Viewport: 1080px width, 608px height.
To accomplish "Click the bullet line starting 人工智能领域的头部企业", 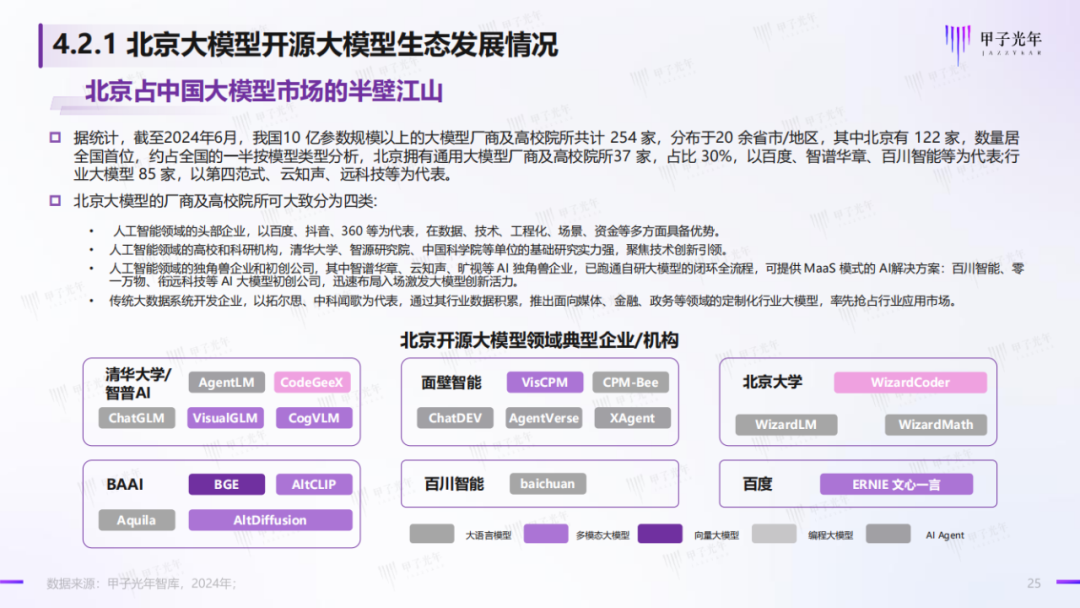I will pos(417,231).
